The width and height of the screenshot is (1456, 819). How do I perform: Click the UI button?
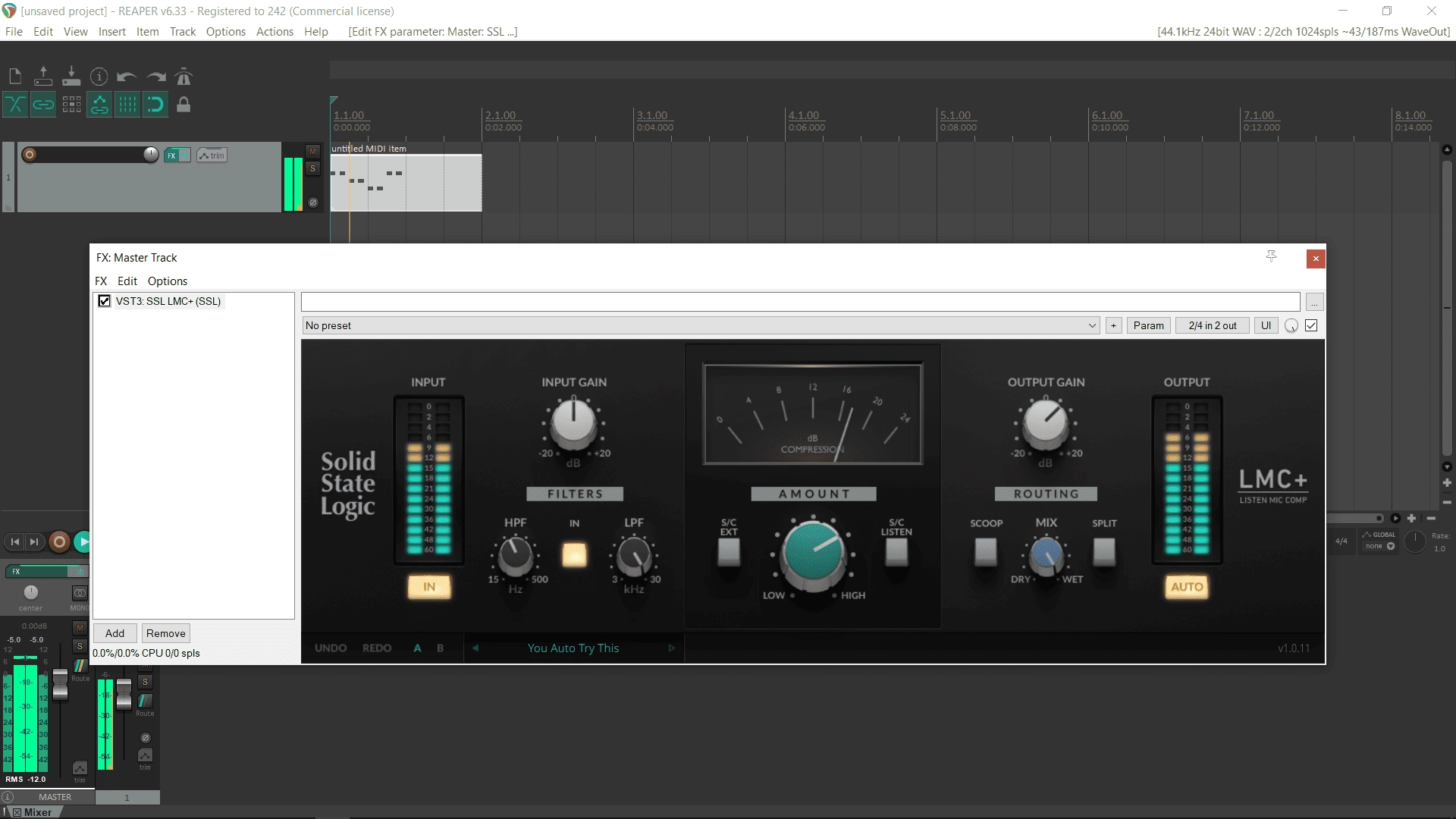coord(1266,325)
